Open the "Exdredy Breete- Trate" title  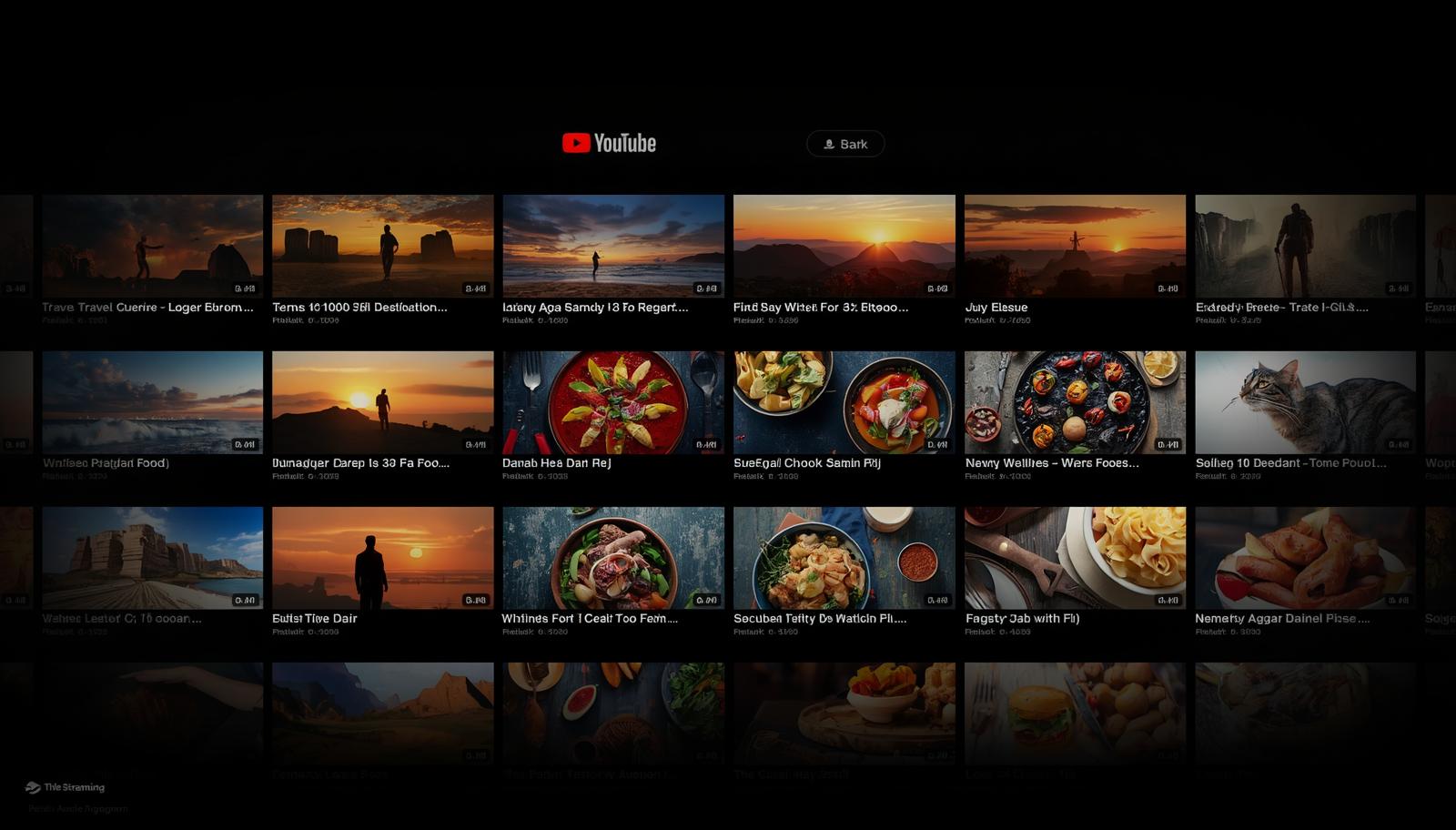1281,308
